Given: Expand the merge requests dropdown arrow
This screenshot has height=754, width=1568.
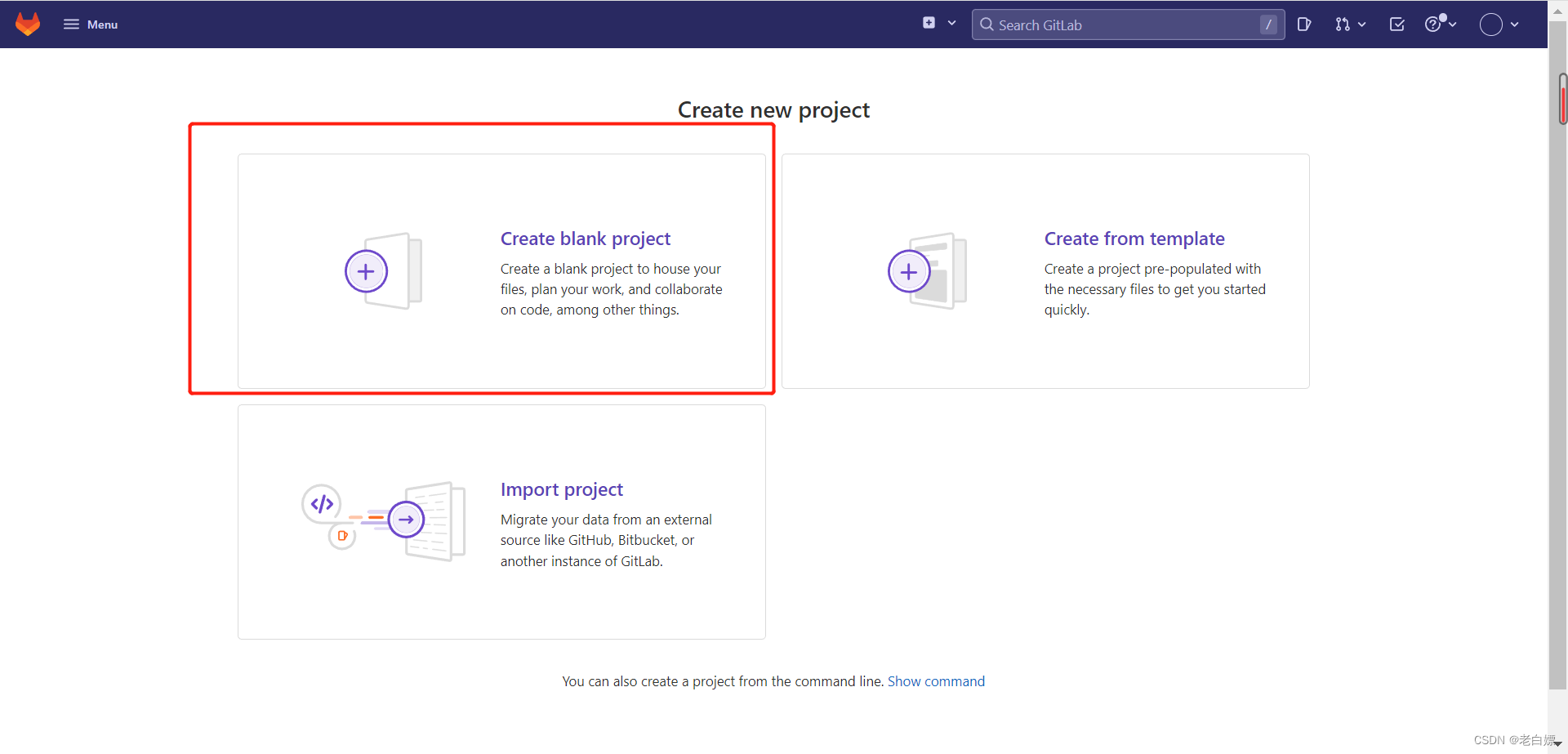Looking at the screenshot, I should tap(1362, 25).
